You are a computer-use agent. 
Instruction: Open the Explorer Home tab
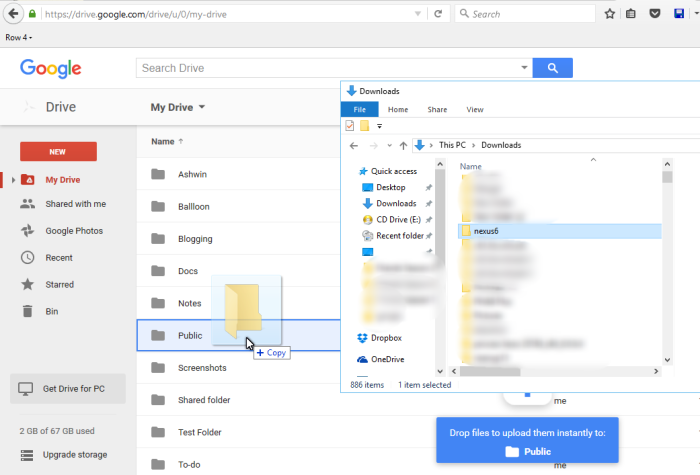coord(398,109)
